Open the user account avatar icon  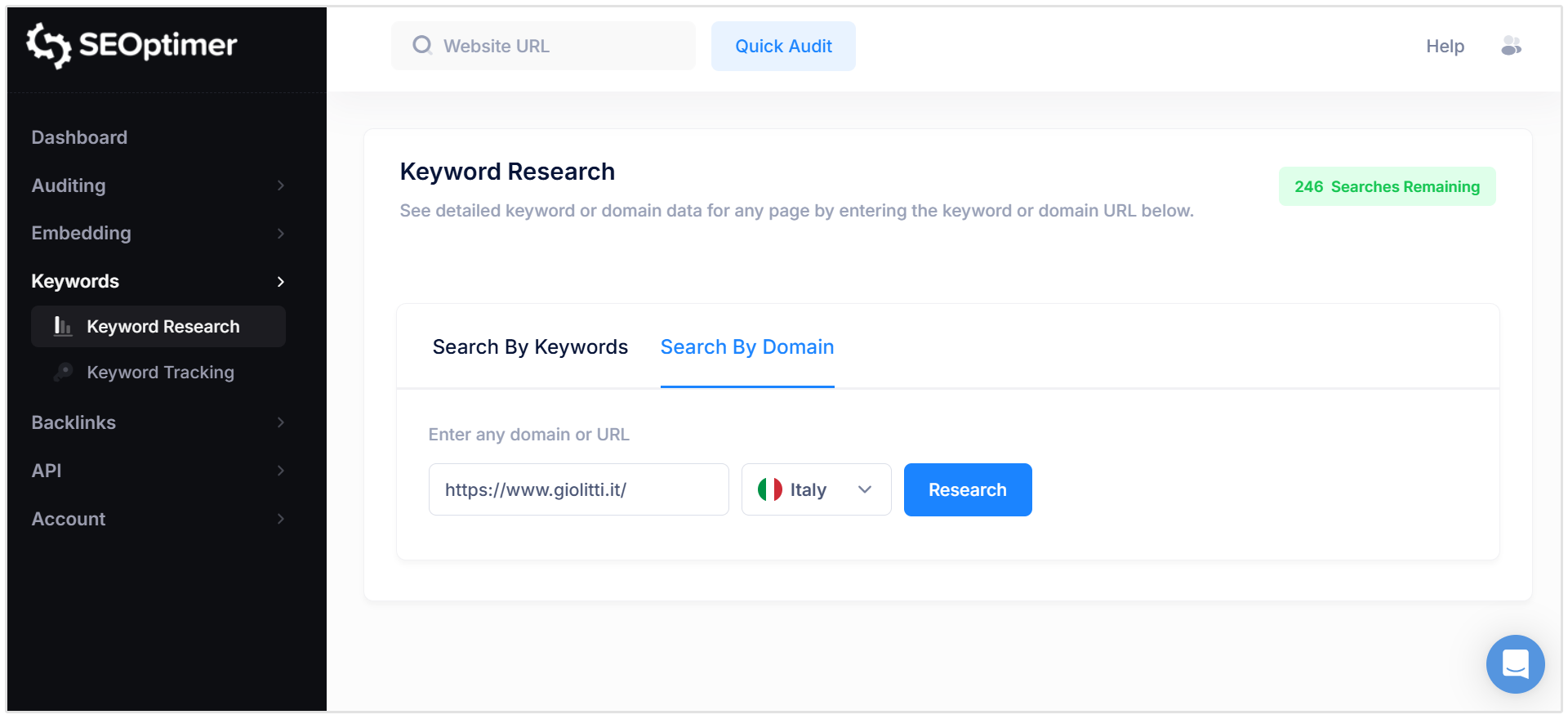1511,46
